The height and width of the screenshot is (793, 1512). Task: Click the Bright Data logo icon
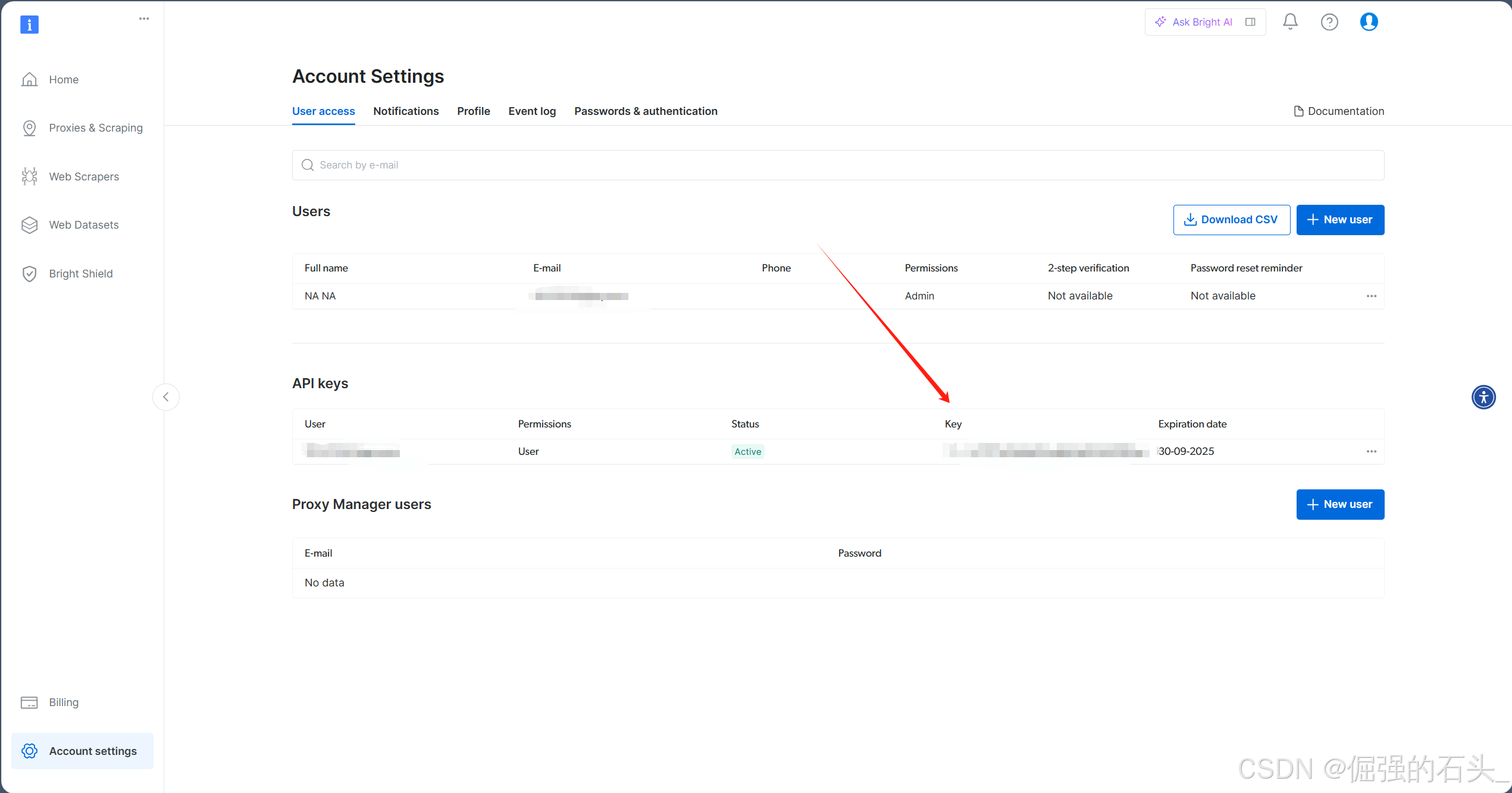coord(29,24)
